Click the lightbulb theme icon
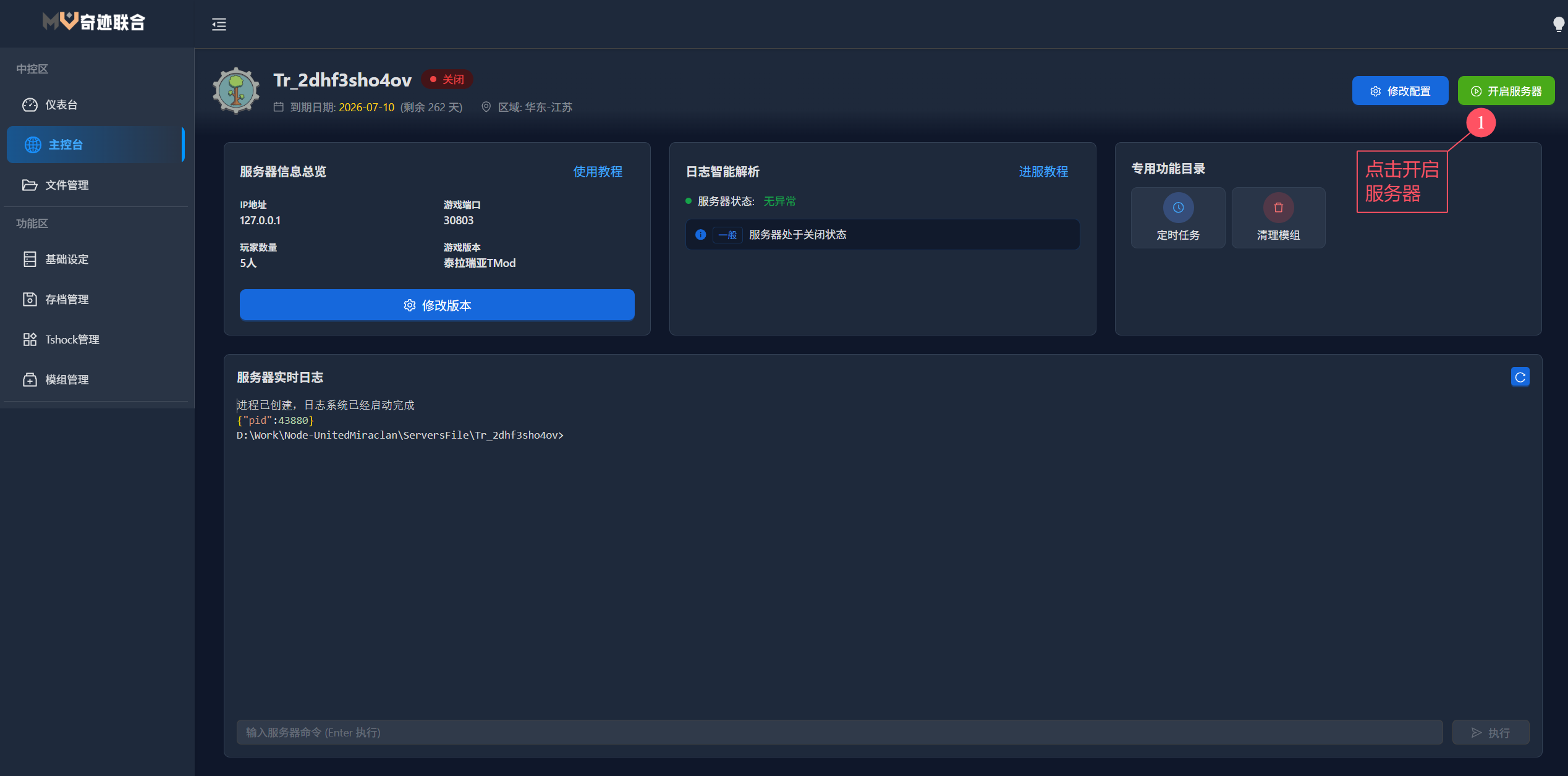Screen dimensions: 1568x776 (x=1558, y=24)
